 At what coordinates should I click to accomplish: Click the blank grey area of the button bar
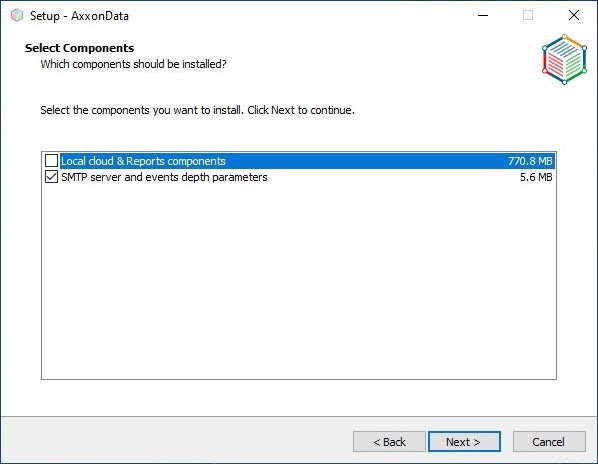click(177, 441)
